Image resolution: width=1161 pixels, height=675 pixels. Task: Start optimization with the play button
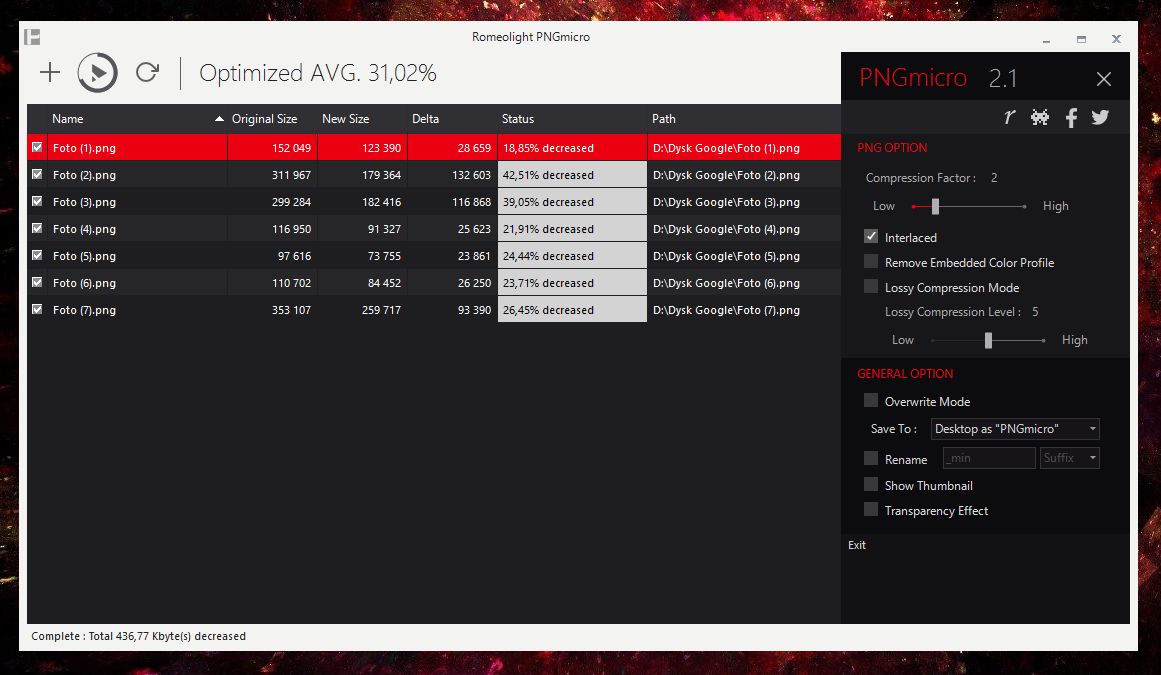click(98, 73)
